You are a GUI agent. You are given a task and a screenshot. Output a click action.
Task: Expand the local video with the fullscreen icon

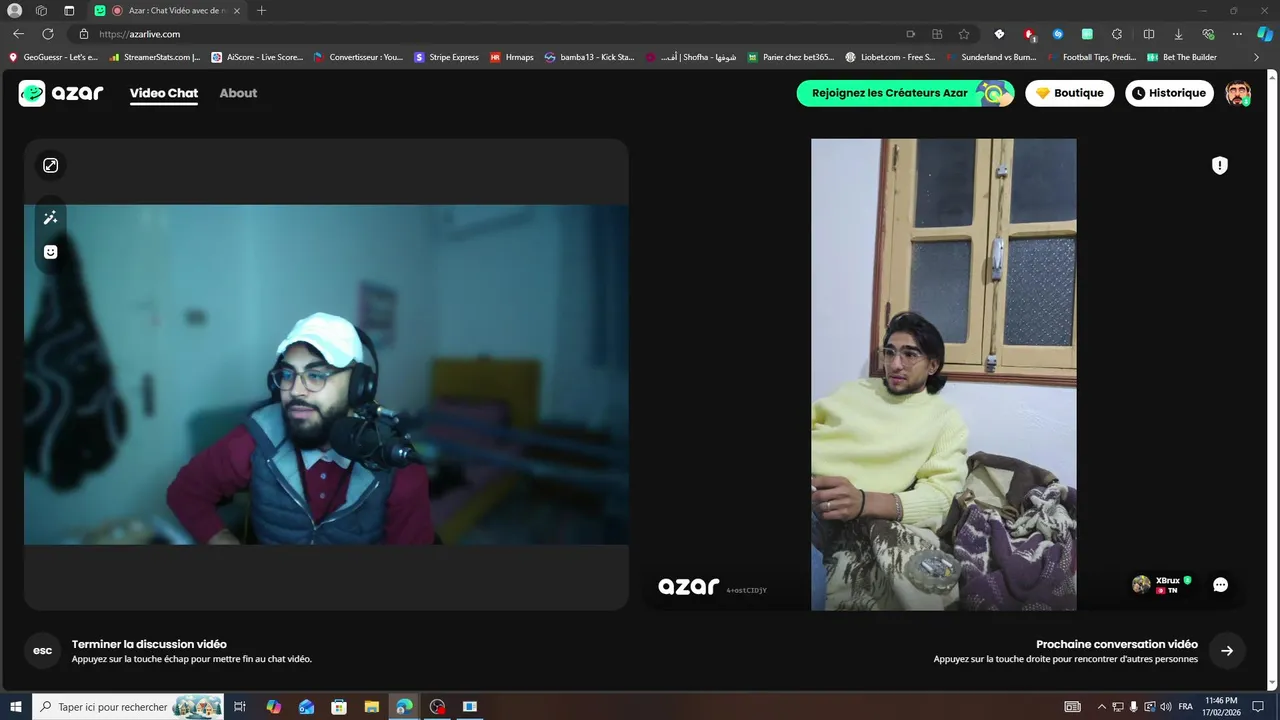click(x=50, y=165)
